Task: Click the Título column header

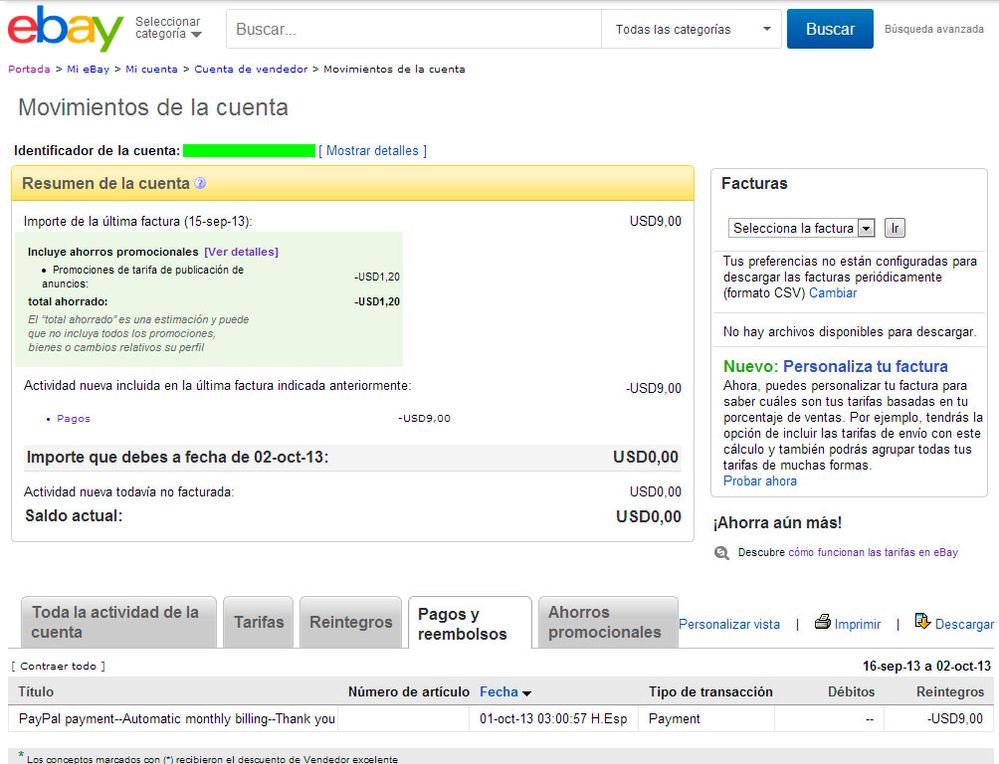Action: (36, 692)
